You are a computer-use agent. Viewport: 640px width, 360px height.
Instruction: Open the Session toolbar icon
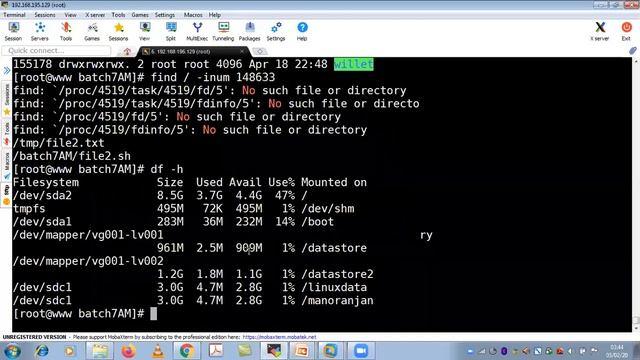point(13,31)
